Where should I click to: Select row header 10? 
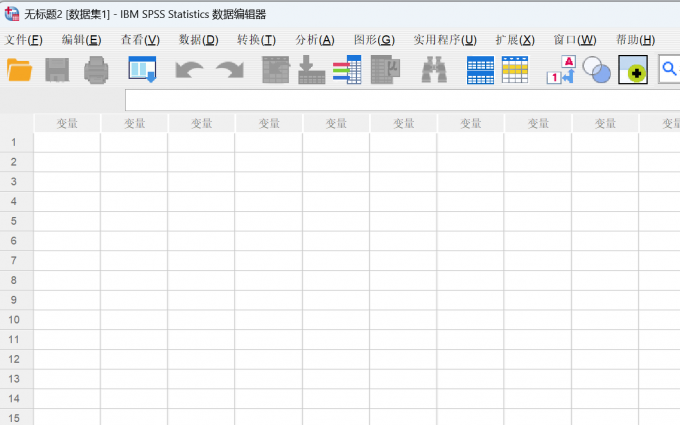16,320
